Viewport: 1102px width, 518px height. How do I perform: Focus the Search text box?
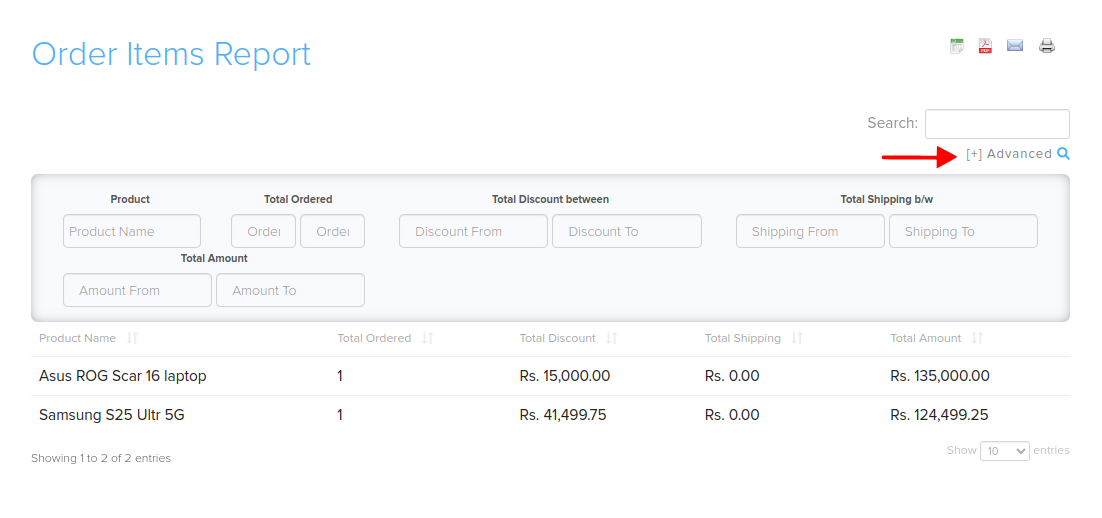click(997, 124)
